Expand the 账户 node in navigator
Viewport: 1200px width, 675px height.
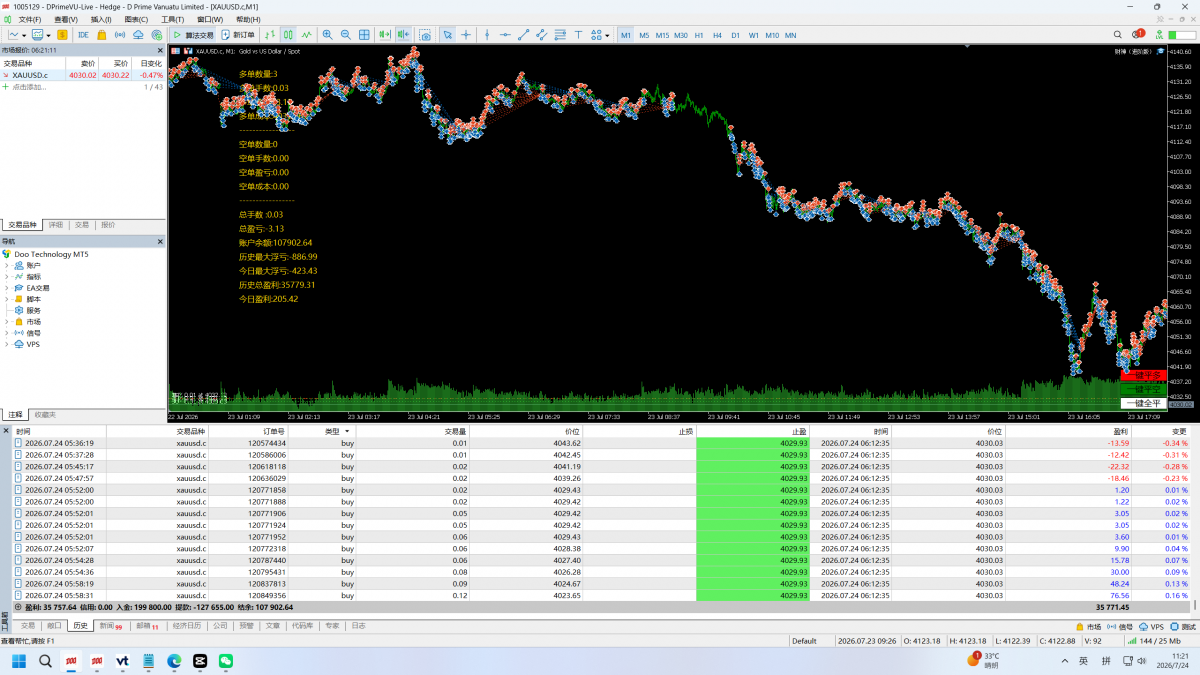point(7,266)
